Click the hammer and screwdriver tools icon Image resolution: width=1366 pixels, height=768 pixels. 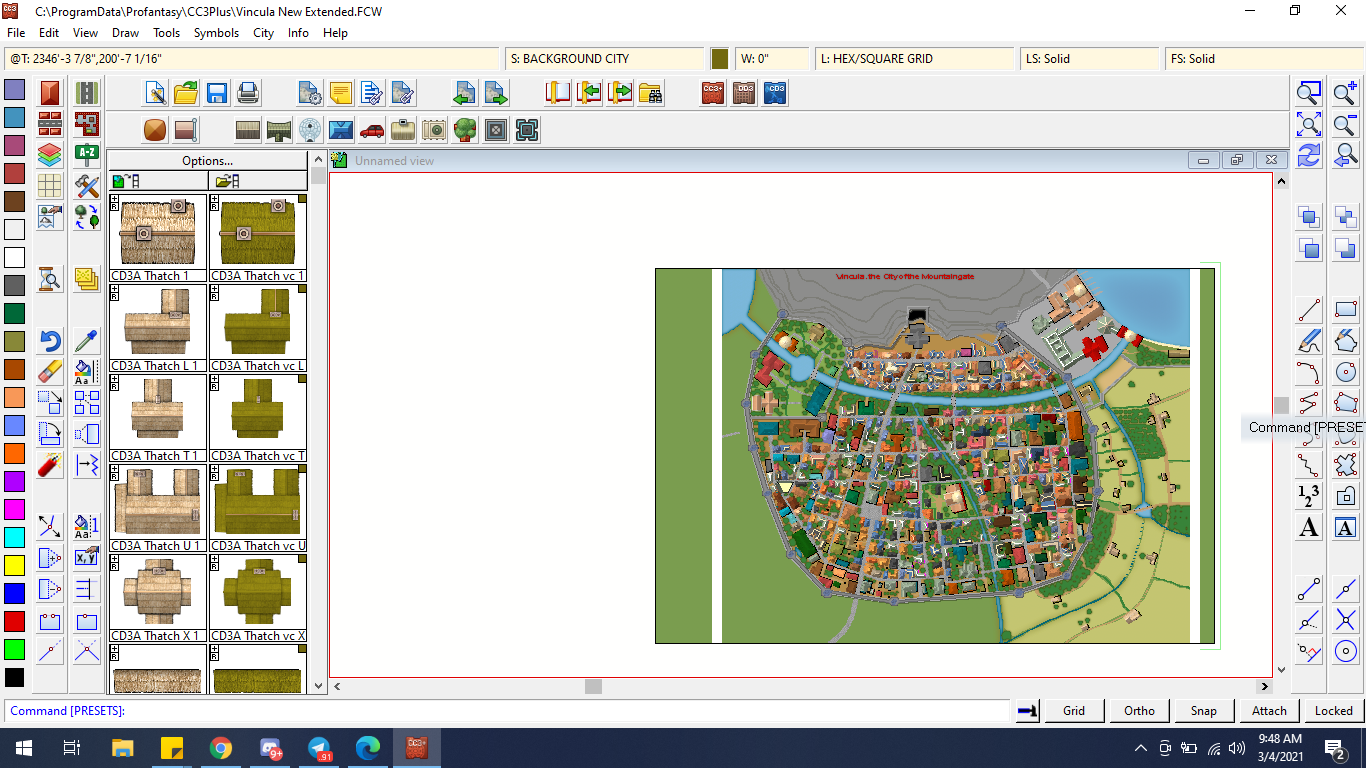[x=87, y=186]
